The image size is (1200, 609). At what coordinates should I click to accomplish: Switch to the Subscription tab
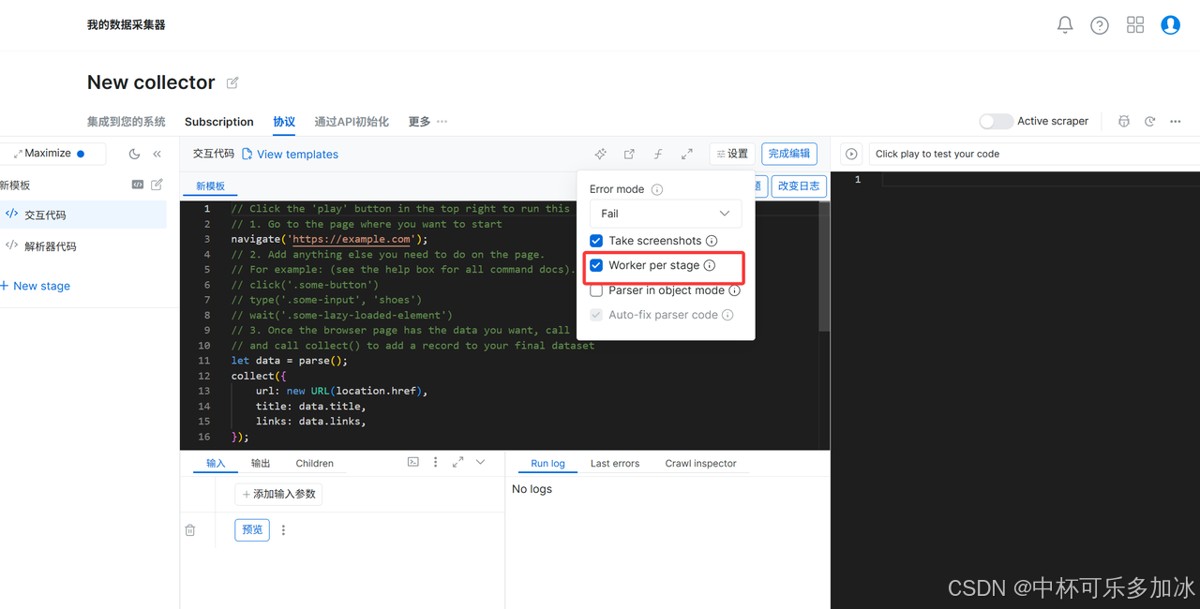point(219,122)
